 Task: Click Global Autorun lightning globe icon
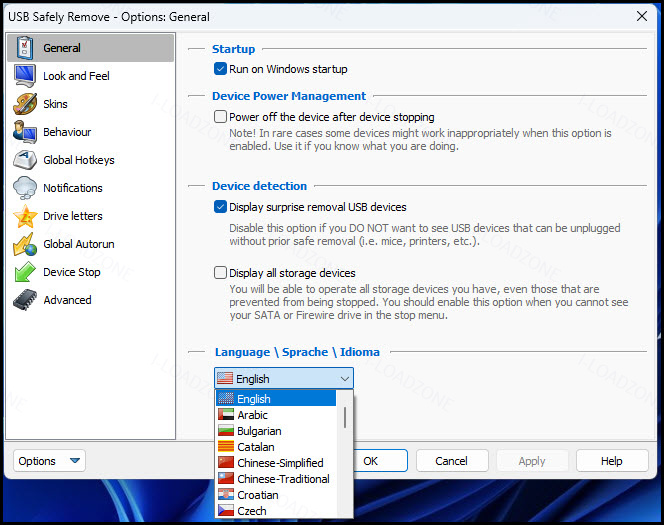25,244
